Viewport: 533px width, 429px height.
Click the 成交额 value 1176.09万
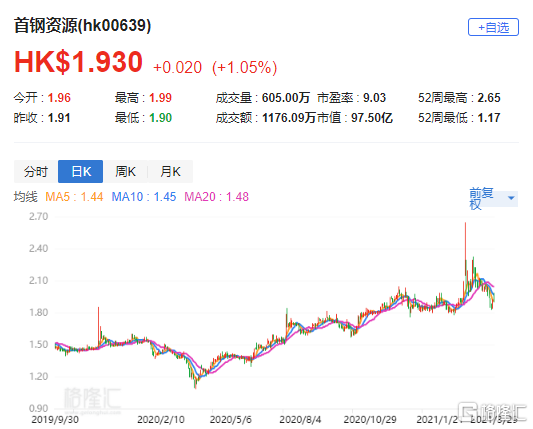pos(289,118)
